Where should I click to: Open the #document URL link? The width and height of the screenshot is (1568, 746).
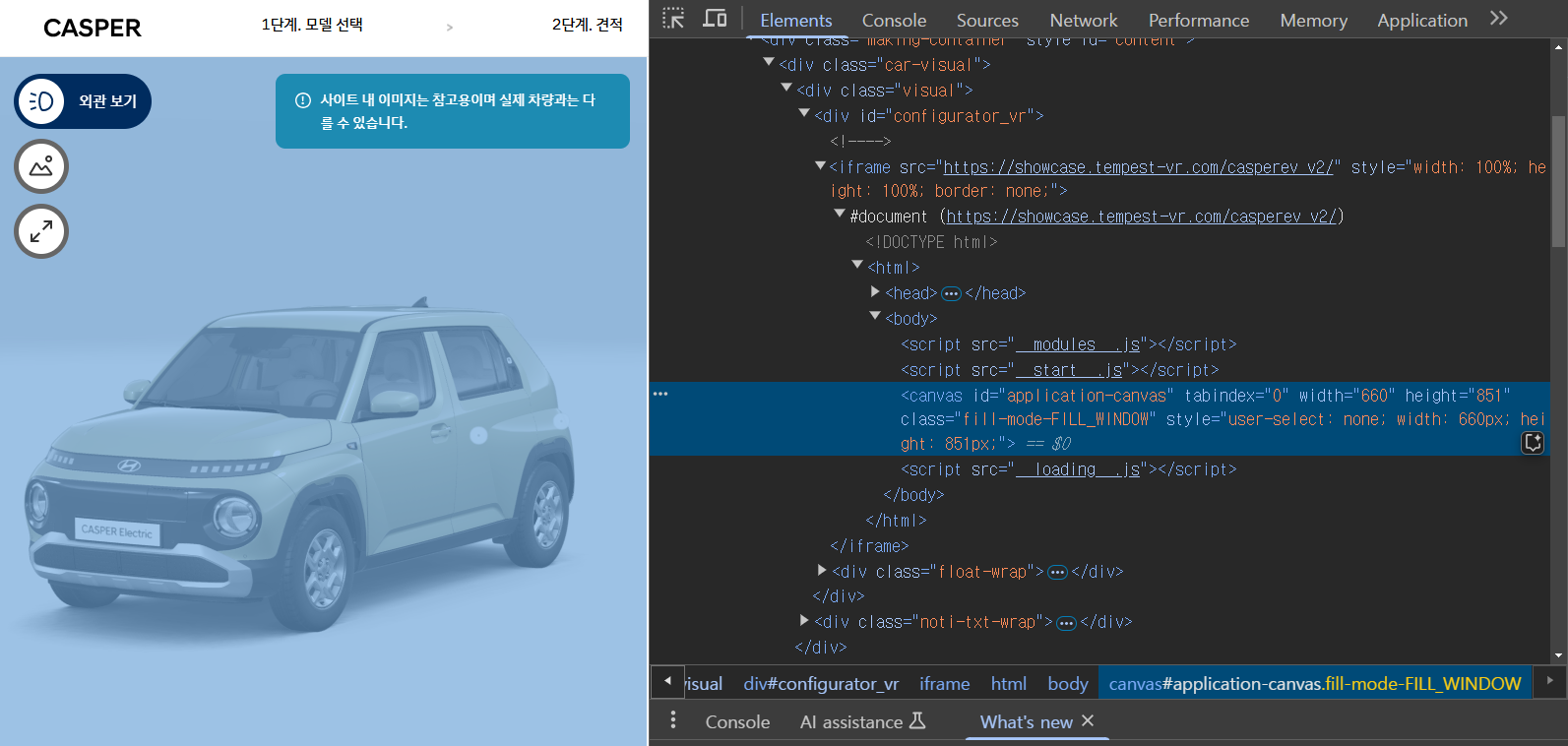pos(1142,217)
